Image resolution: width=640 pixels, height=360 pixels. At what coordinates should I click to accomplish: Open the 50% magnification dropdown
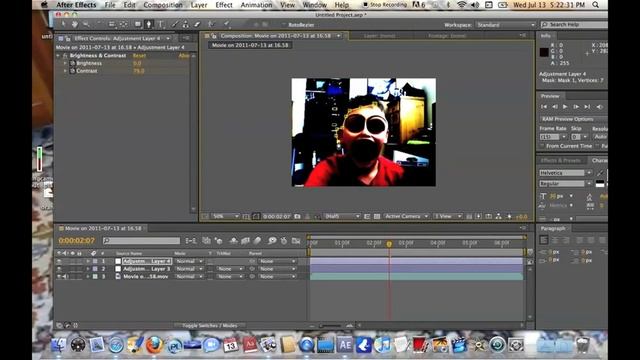click(x=225, y=216)
